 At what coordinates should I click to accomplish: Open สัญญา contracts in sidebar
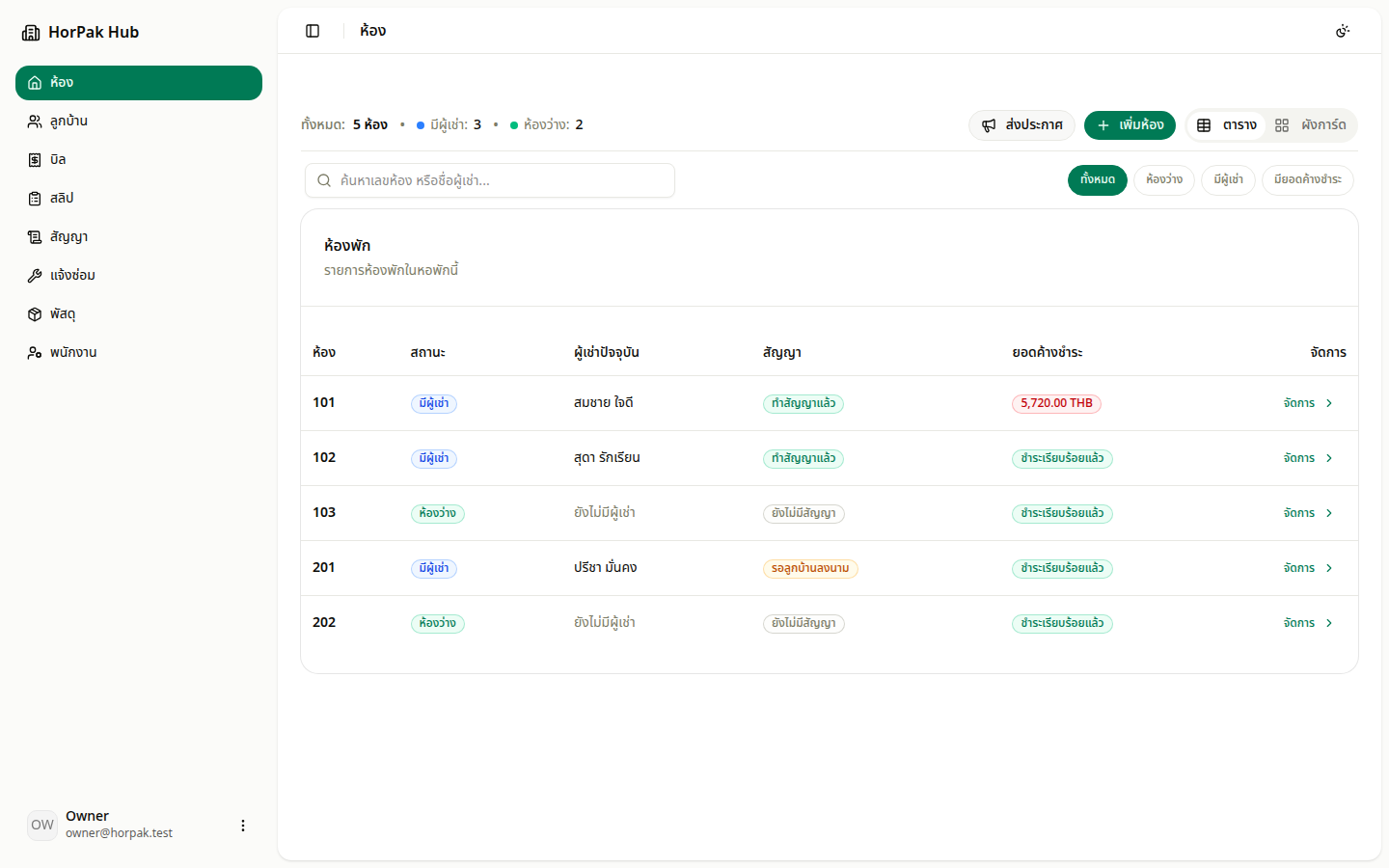pyautogui.click(x=139, y=237)
